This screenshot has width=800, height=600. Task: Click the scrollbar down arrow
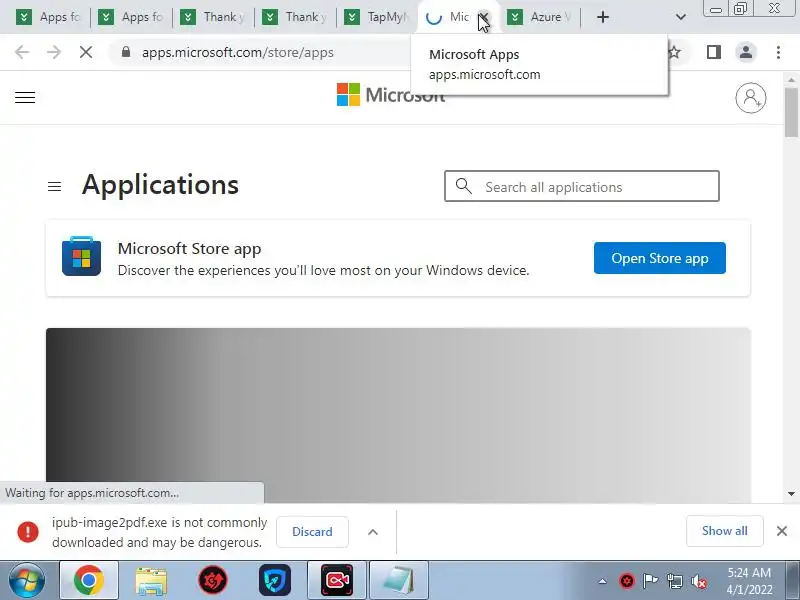pyautogui.click(x=791, y=493)
